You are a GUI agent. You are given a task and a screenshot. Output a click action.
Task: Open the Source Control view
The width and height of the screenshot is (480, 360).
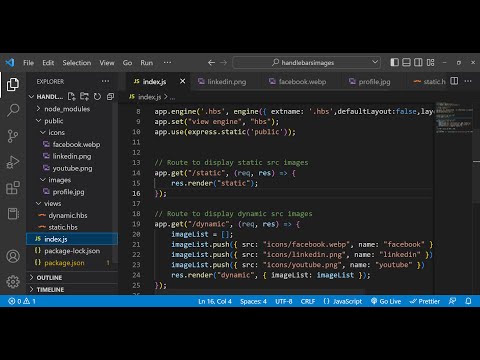[x=13, y=136]
